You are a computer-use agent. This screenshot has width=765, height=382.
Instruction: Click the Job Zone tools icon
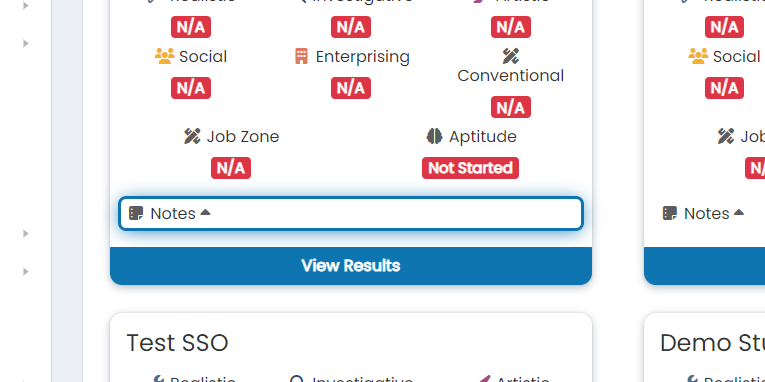[192, 137]
